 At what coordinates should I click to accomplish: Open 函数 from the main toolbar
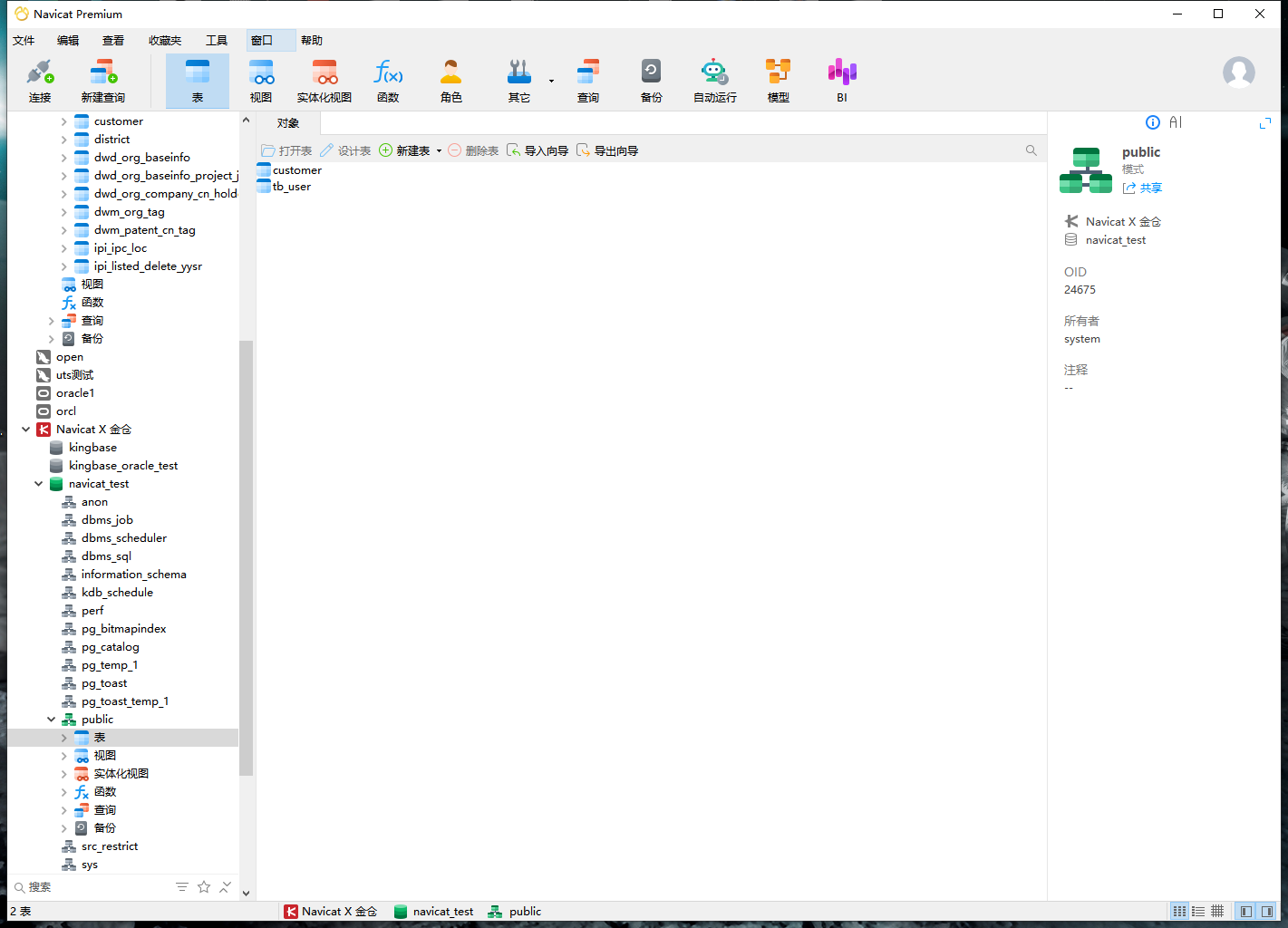(388, 81)
